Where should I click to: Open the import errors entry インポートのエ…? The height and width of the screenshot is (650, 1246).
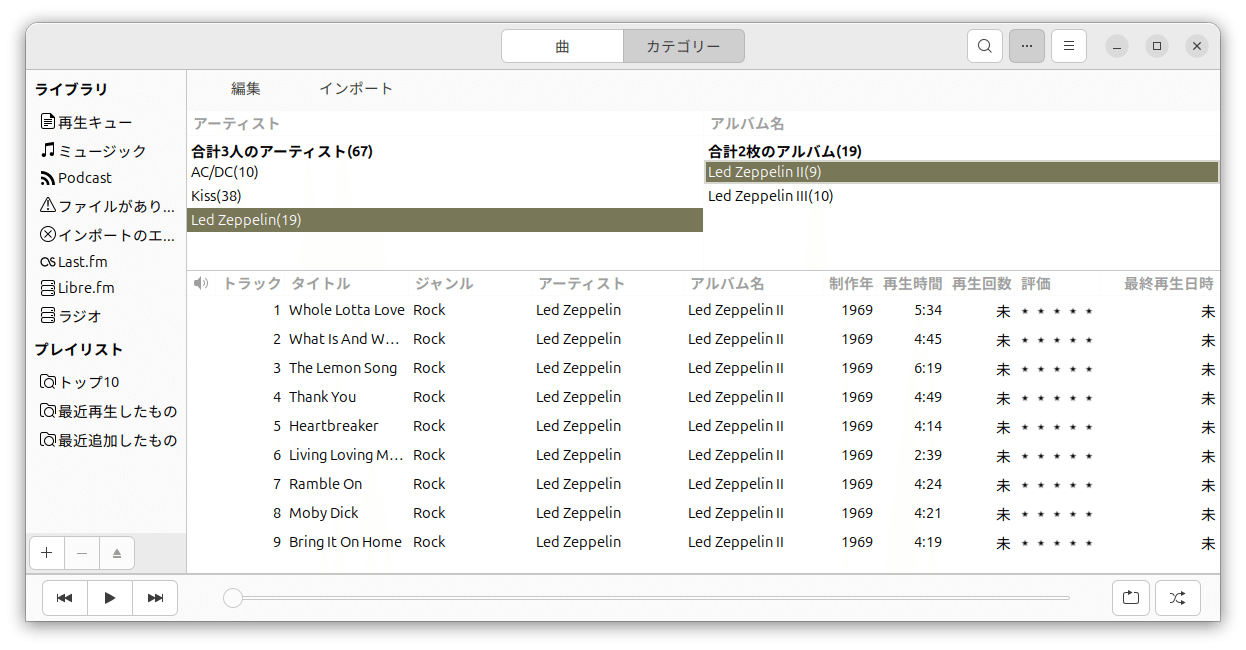pos(106,235)
